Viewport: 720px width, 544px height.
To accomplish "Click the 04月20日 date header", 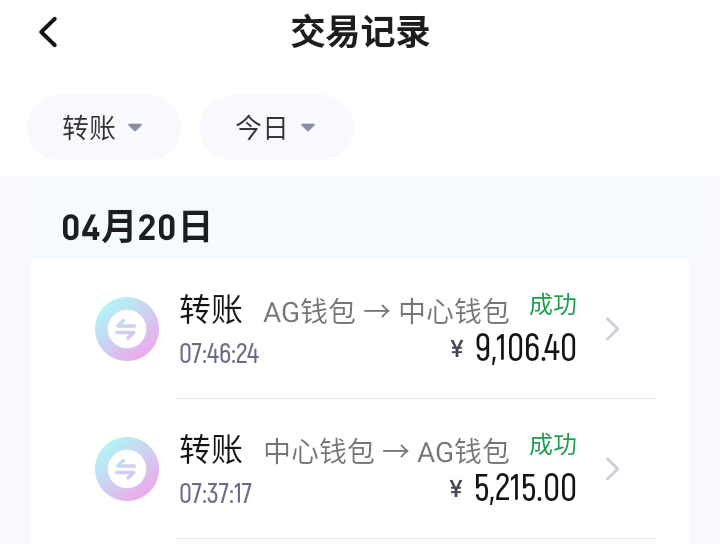I will pos(136,228).
